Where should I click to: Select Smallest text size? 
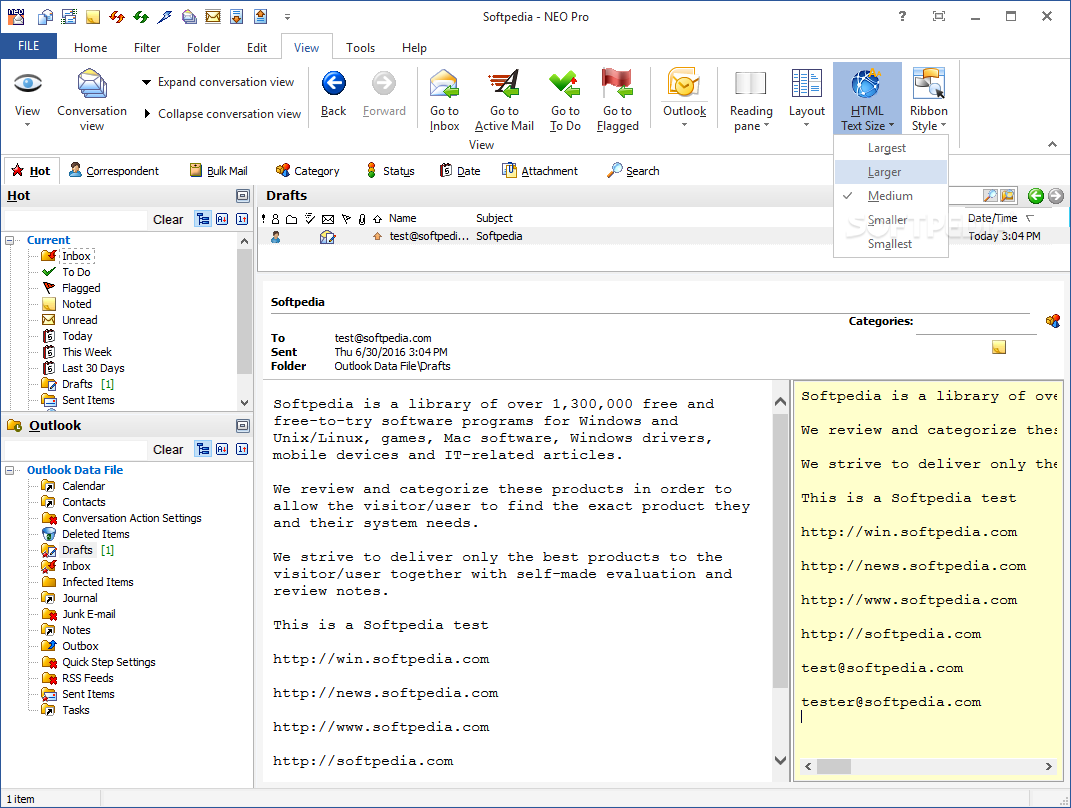[x=891, y=244]
